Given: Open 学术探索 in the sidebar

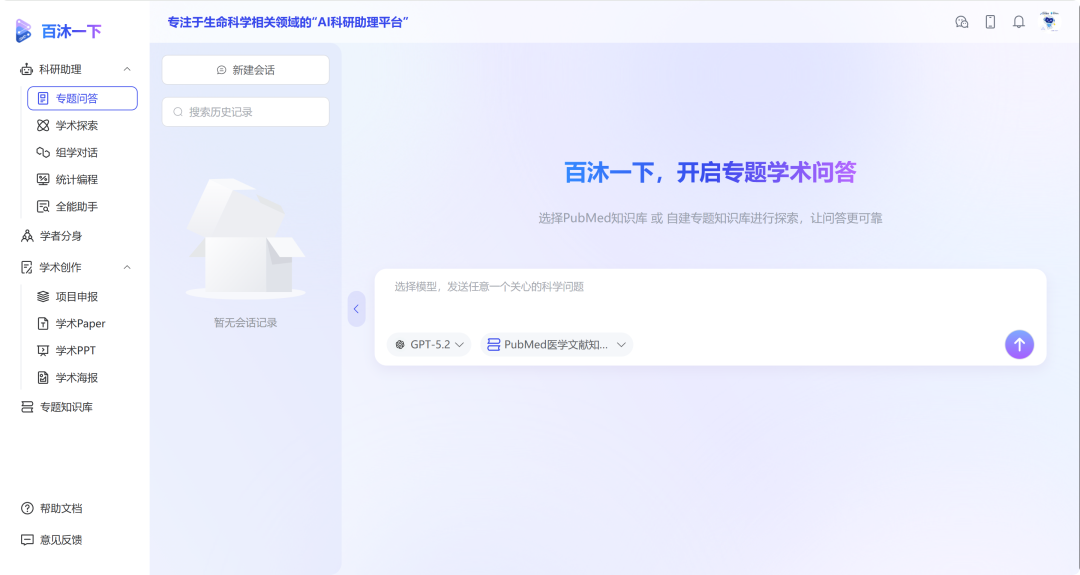Looking at the screenshot, I should tap(76, 125).
